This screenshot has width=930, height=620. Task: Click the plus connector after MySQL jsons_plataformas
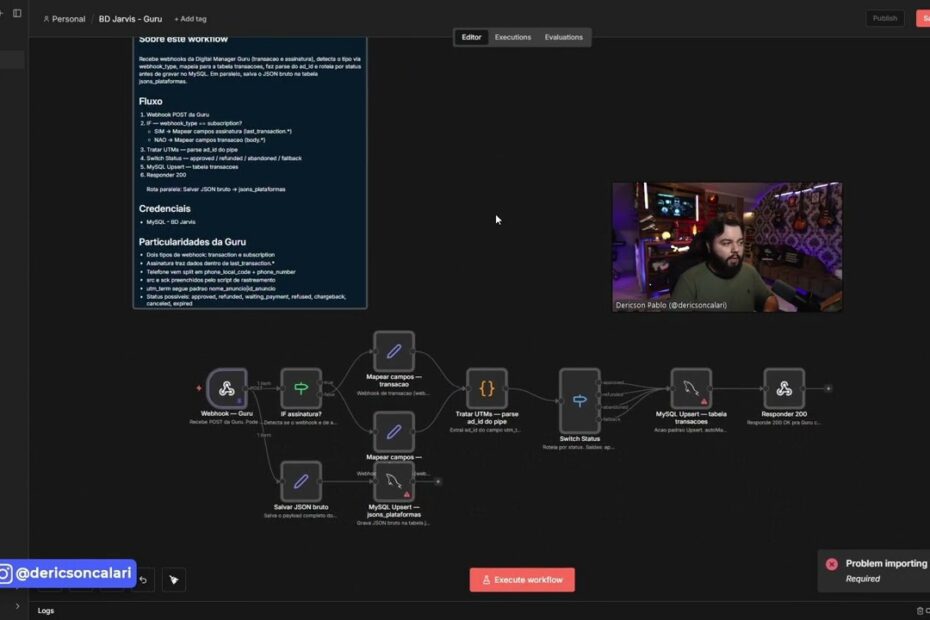coord(437,481)
